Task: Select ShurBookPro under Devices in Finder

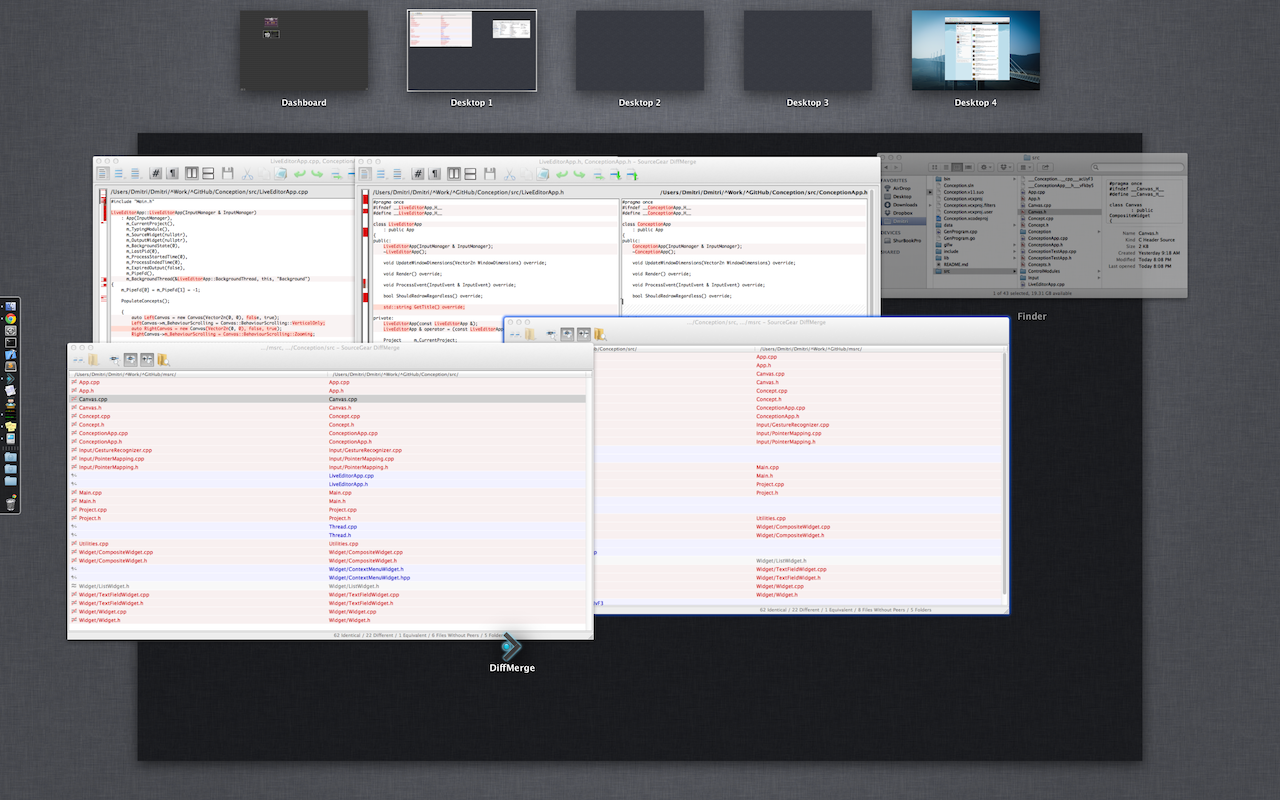Action: (903, 240)
